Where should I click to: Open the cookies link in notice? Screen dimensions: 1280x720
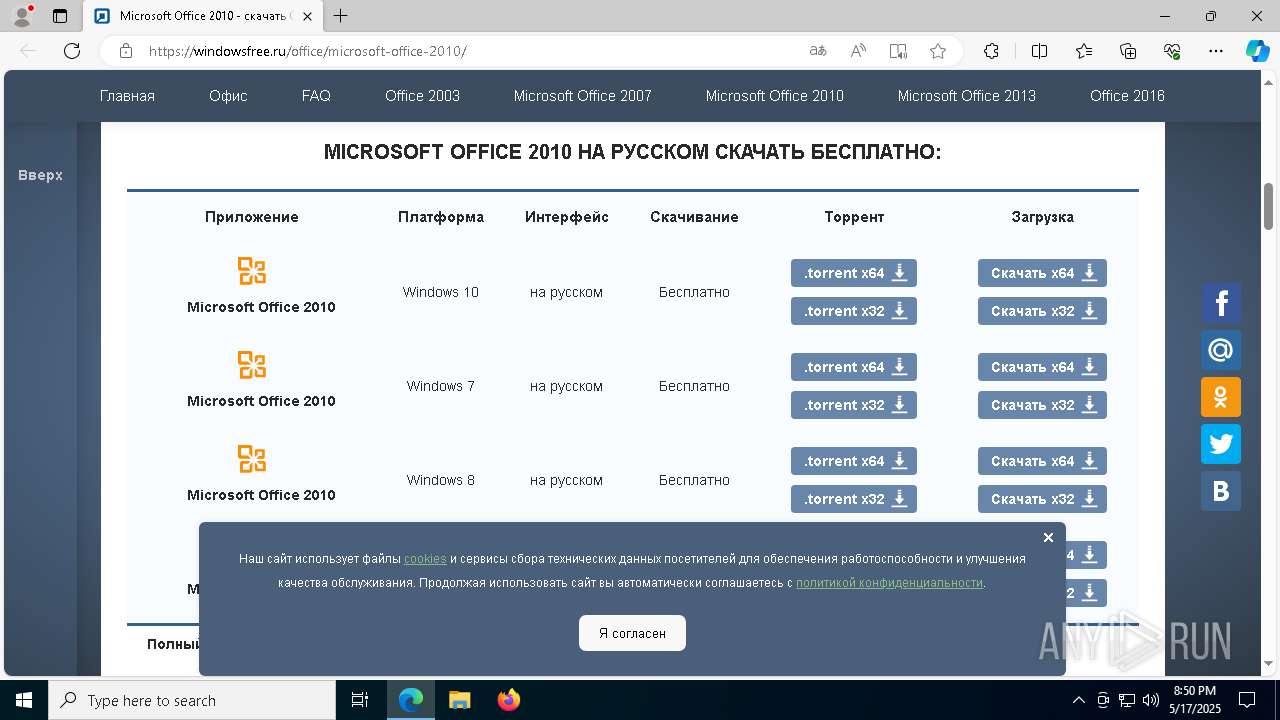point(425,559)
